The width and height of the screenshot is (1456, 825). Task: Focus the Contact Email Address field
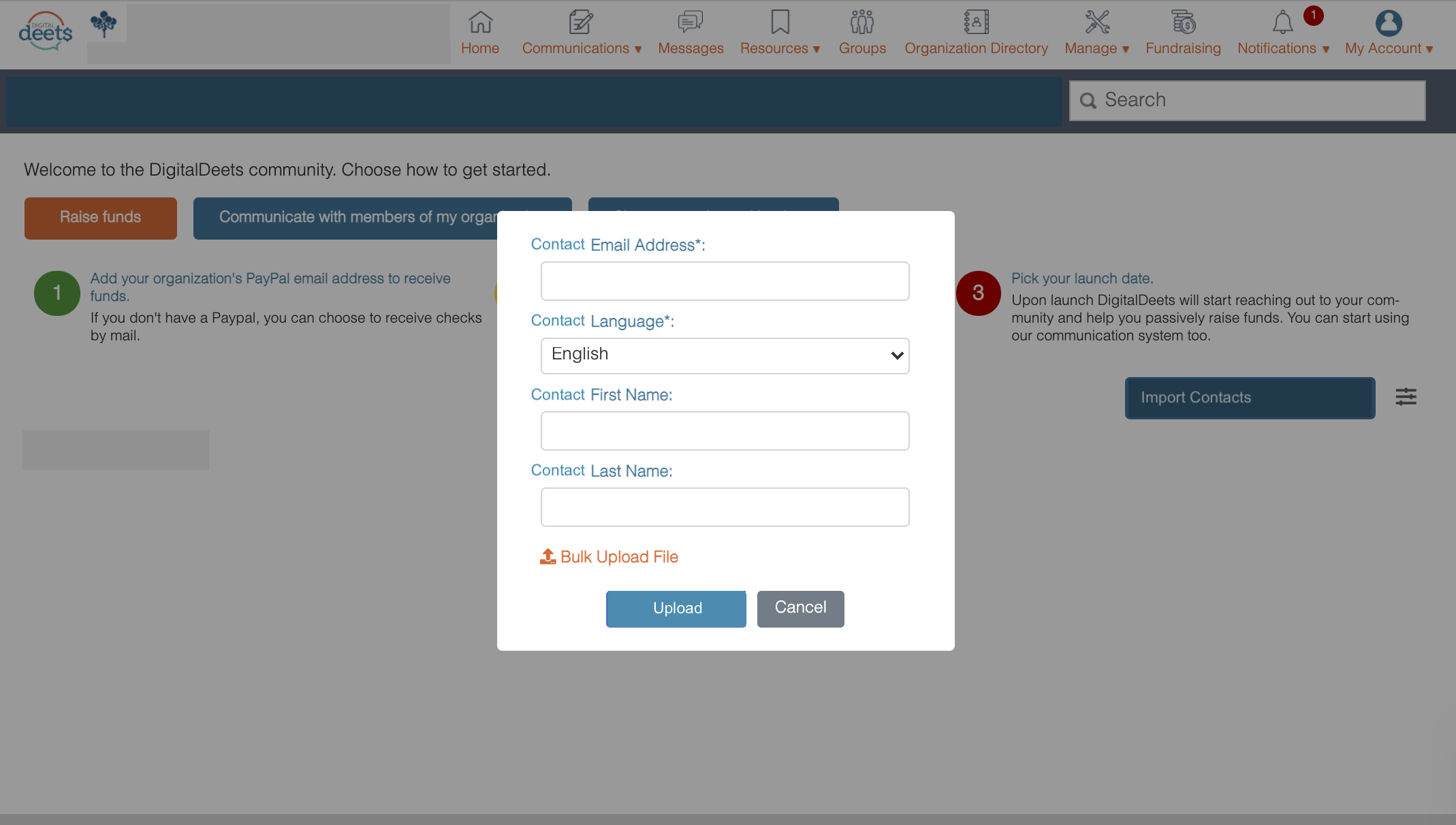pos(725,281)
